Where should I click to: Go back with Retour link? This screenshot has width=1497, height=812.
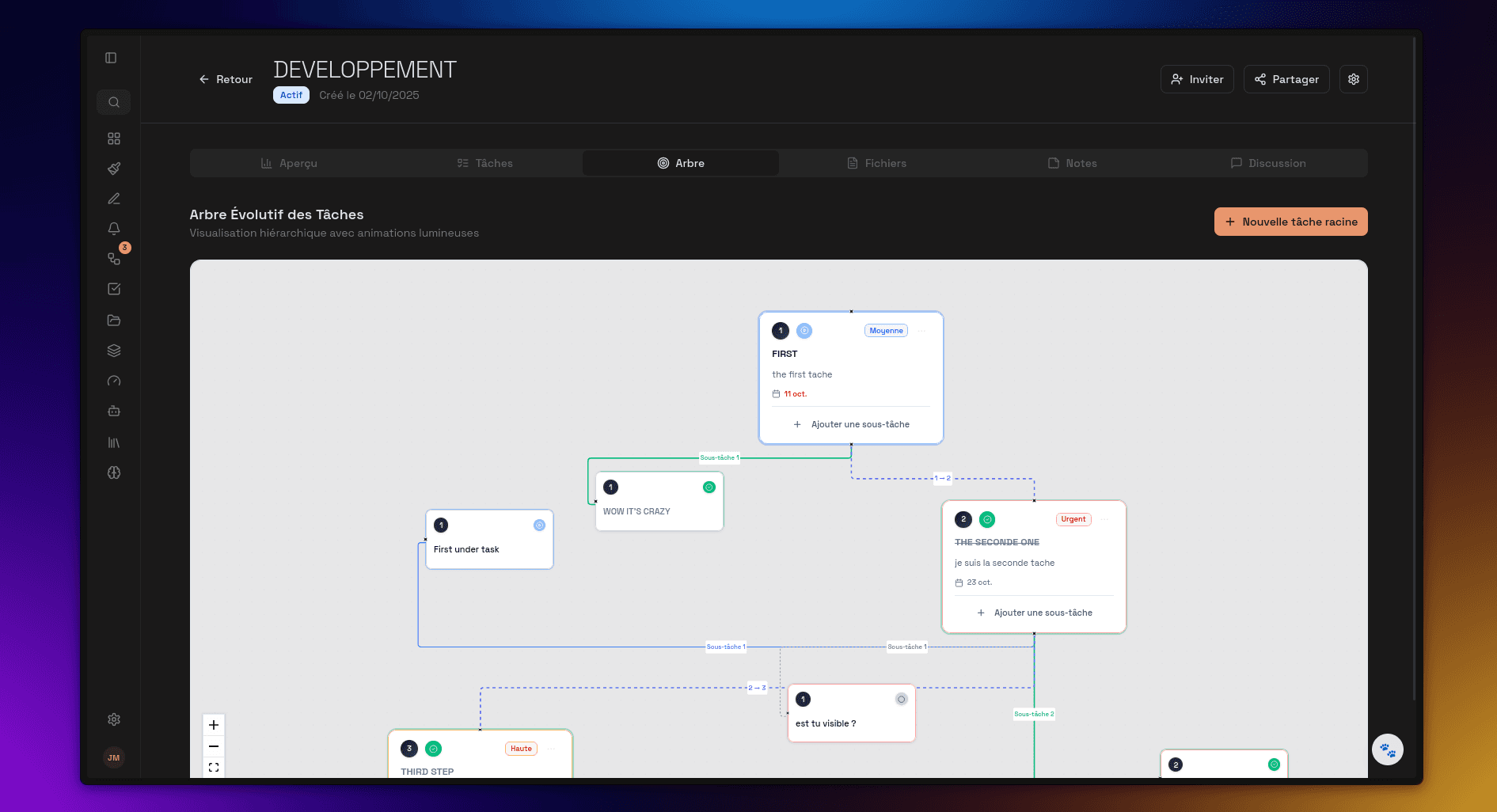pos(226,79)
